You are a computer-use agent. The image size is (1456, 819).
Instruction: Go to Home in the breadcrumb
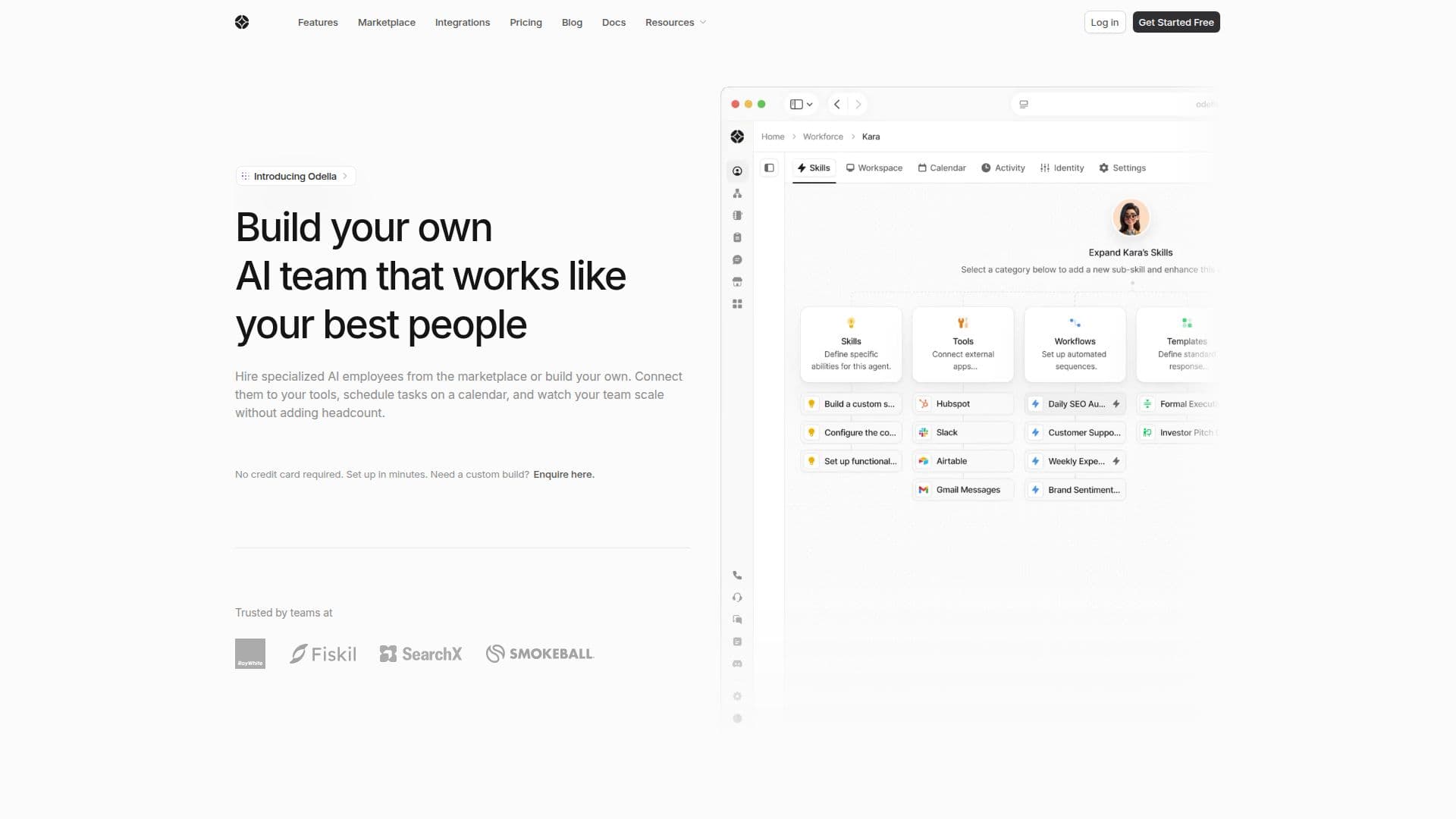(773, 136)
